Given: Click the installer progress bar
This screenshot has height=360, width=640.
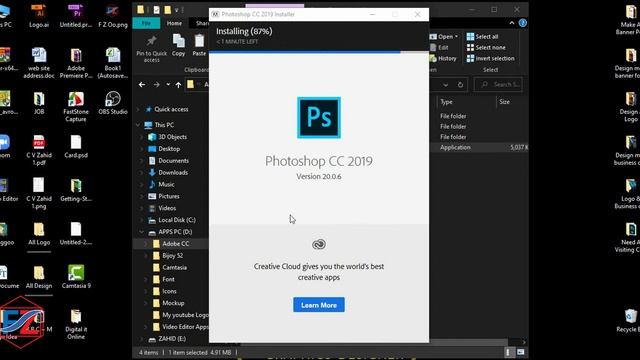Looking at the screenshot, I should pyautogui.click(x=319, y=52).
